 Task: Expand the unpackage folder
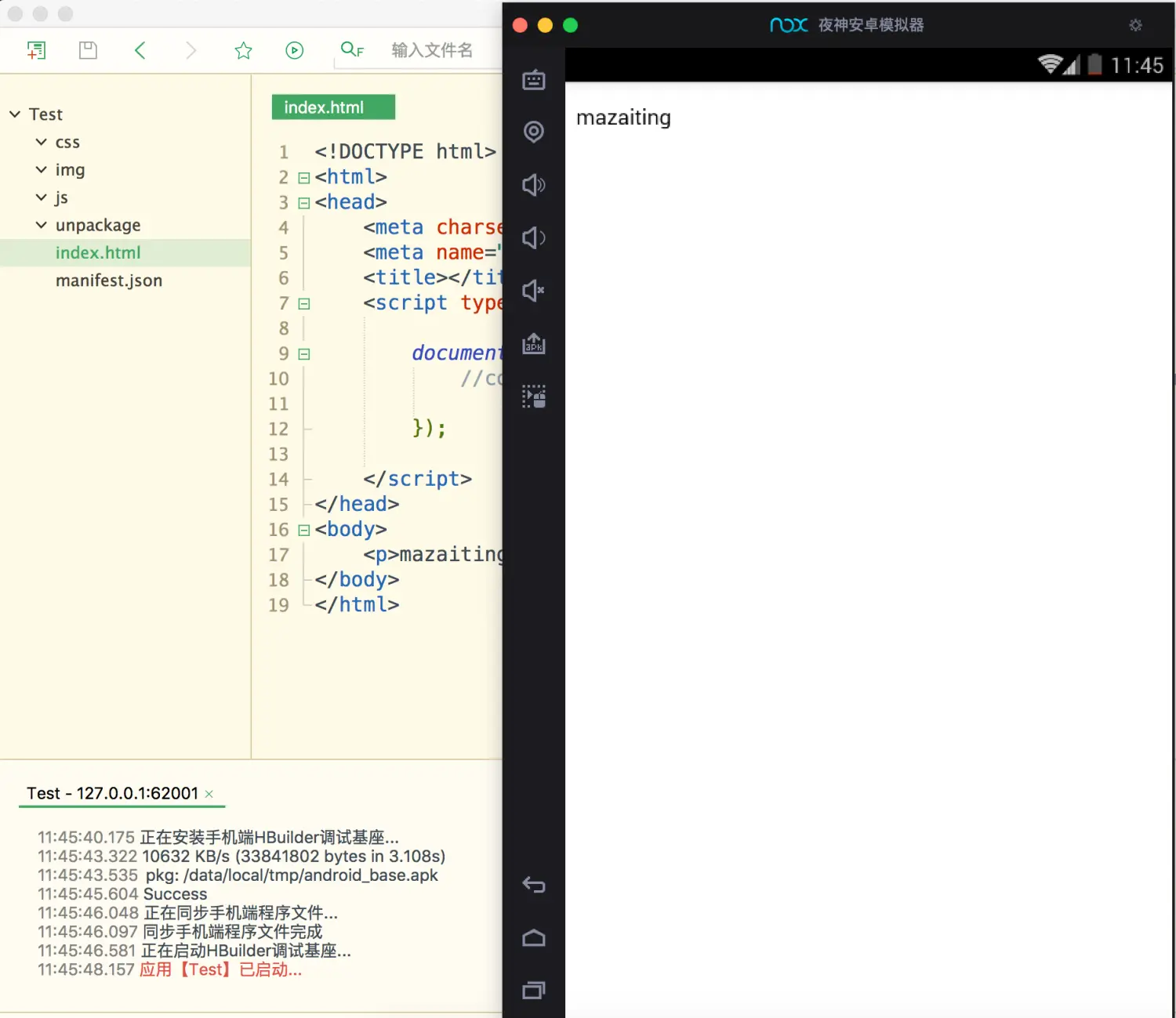[x=42, y=225]
